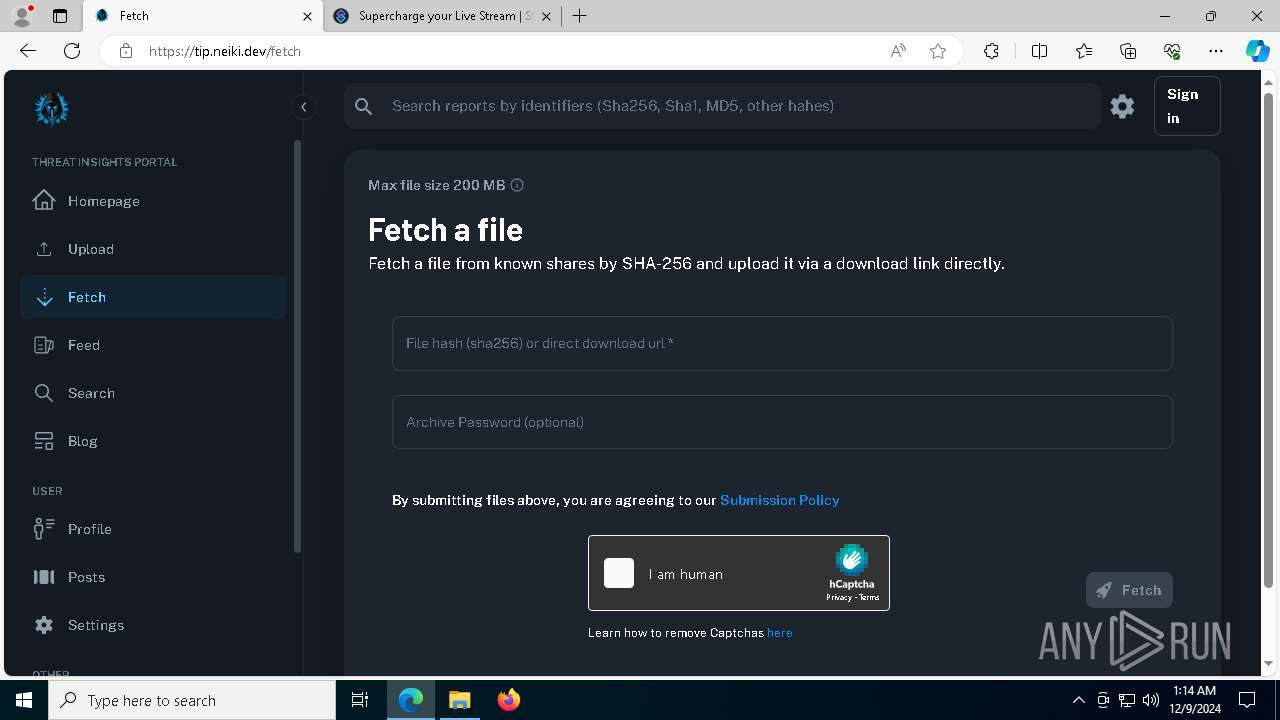
Task: Open Feed page in sidebar
Action: pos(153,345)
